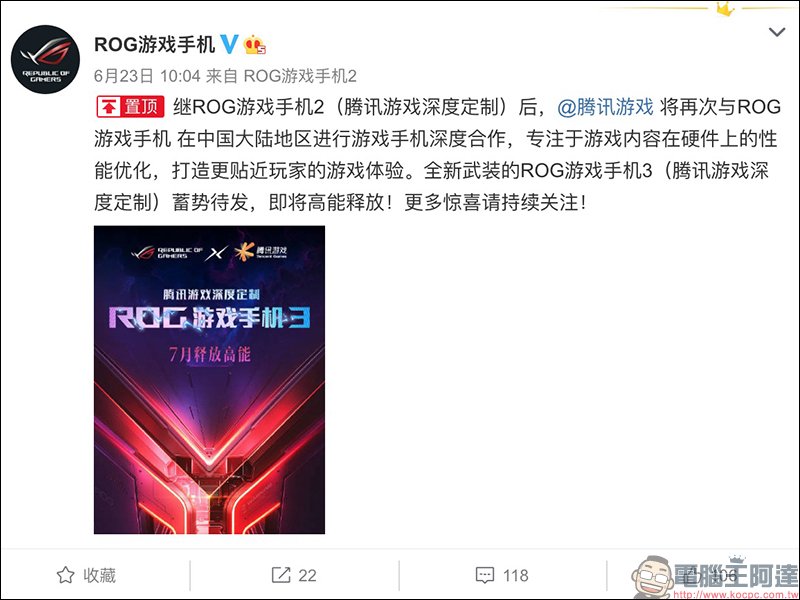Click the 6月23日 10:04 timestamp
The image size is (800, 600).
pos(147,76)
